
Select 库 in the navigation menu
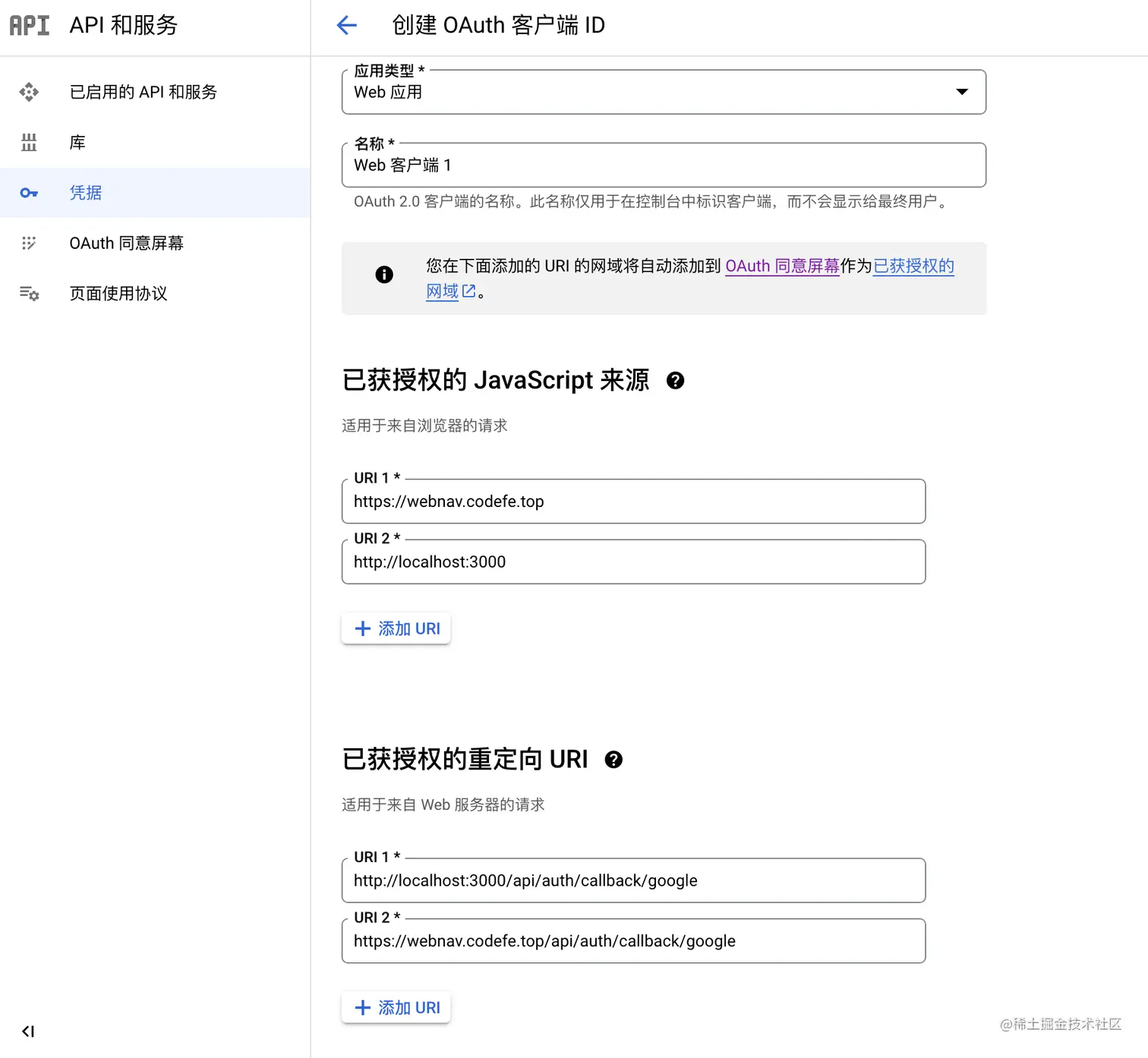click(x=77, y=142)
